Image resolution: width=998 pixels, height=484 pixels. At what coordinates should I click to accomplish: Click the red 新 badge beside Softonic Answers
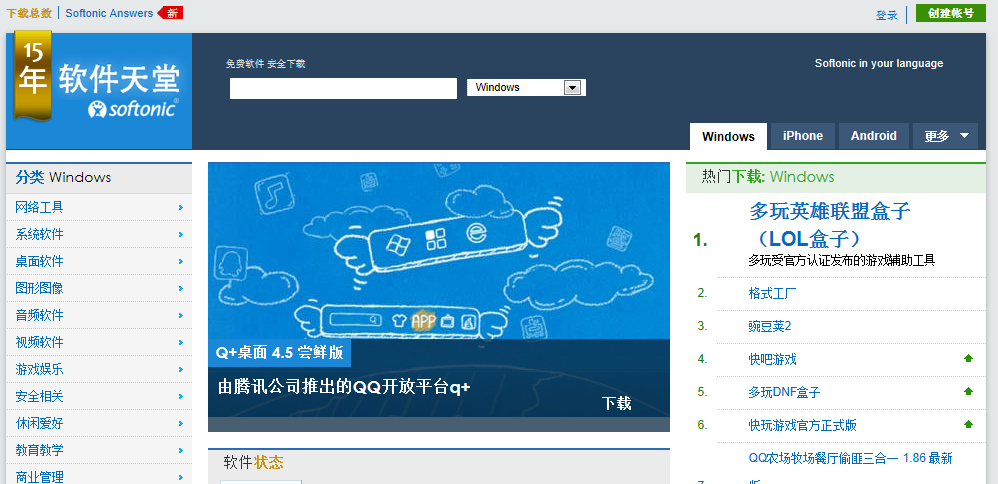click(171, 13)
